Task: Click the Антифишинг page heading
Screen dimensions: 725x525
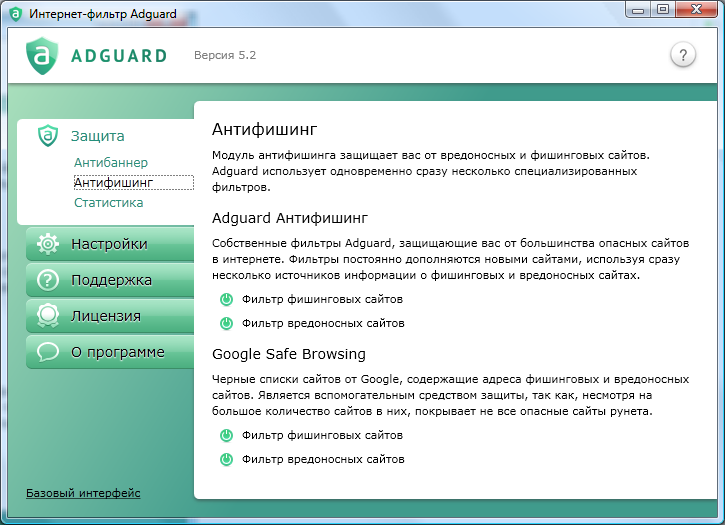Action: [x=264, y=130]
